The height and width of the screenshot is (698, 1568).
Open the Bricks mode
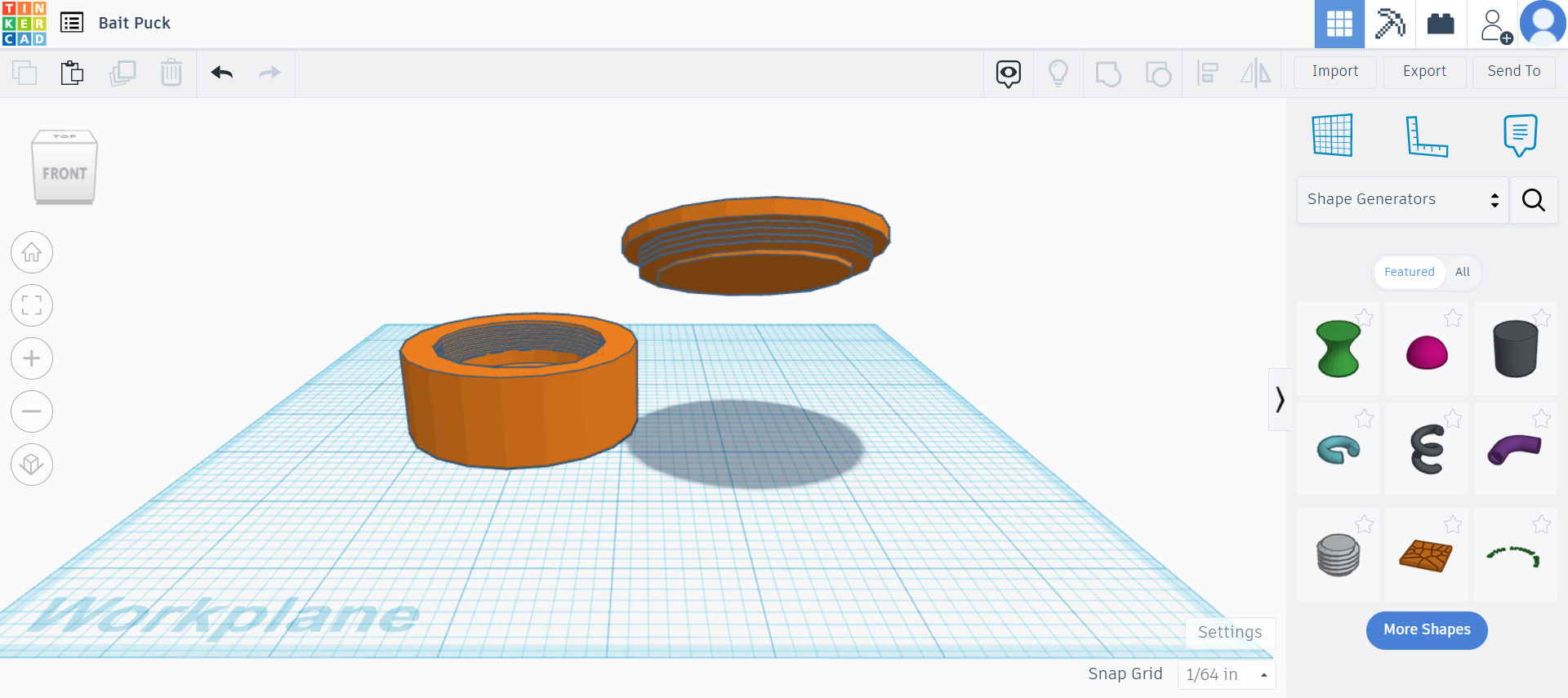tap(1441, 24)
